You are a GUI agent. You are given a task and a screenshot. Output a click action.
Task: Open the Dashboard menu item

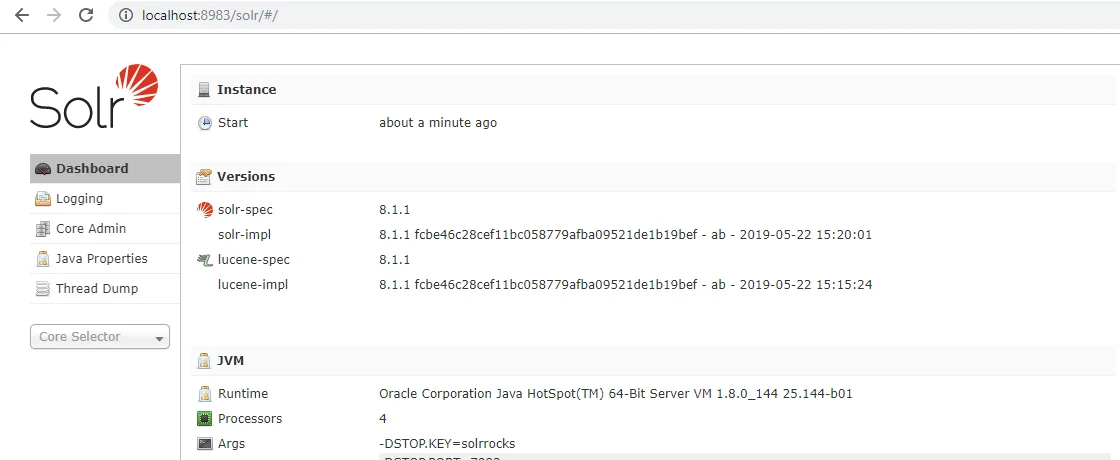105,169
